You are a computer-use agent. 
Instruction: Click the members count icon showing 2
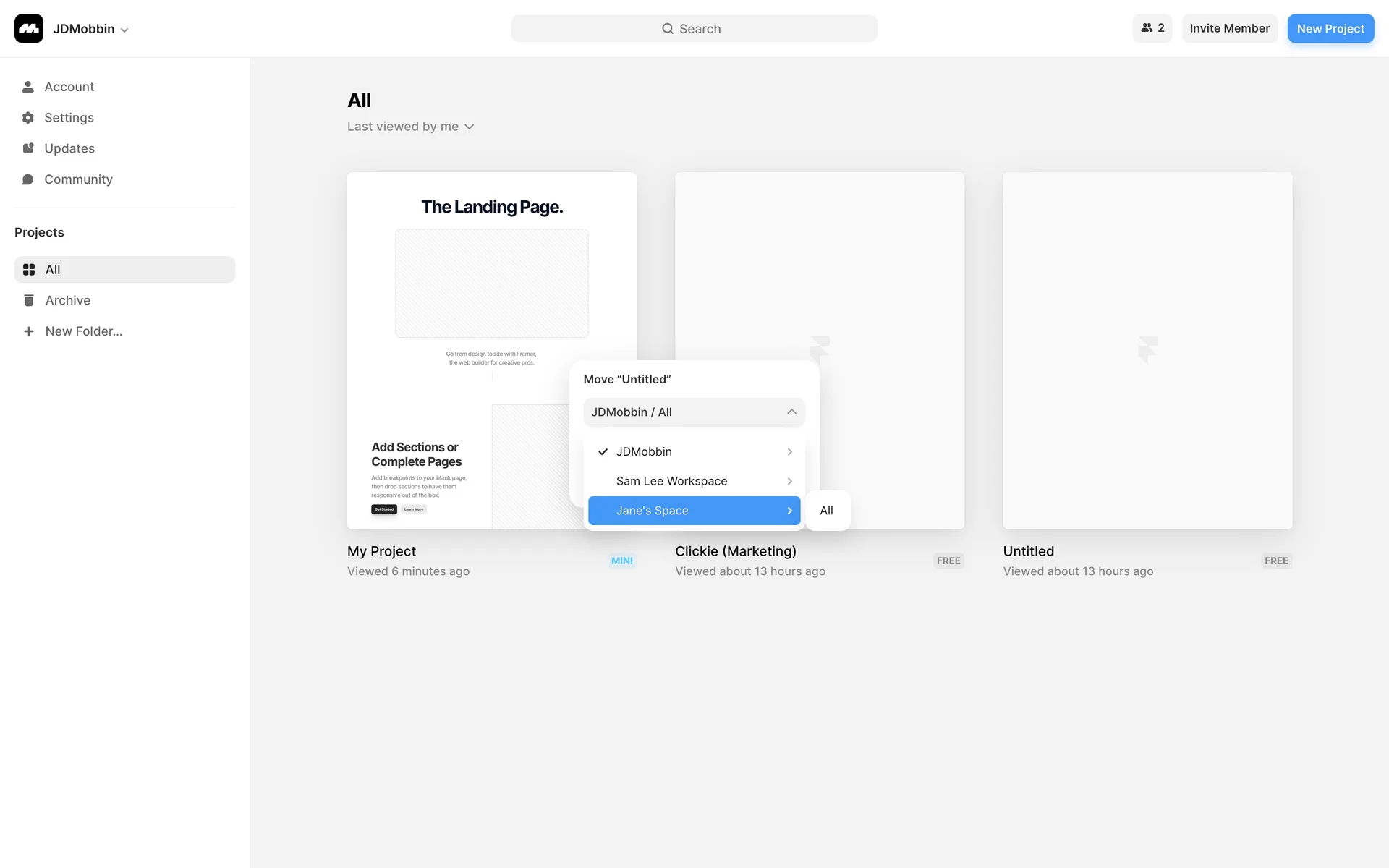pyautogui.click(x=1152, y=28)
